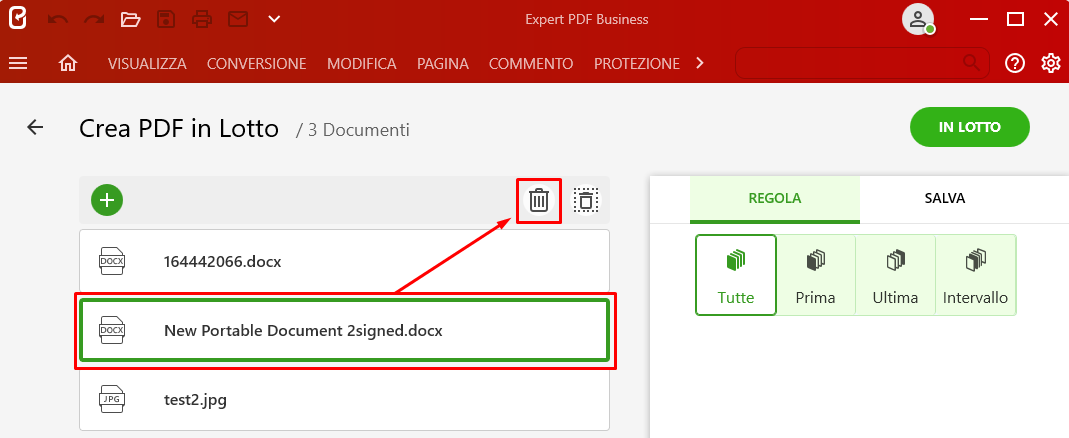
Task: Open the PROTEZIONE tab
Action: [x=637, y=63]
